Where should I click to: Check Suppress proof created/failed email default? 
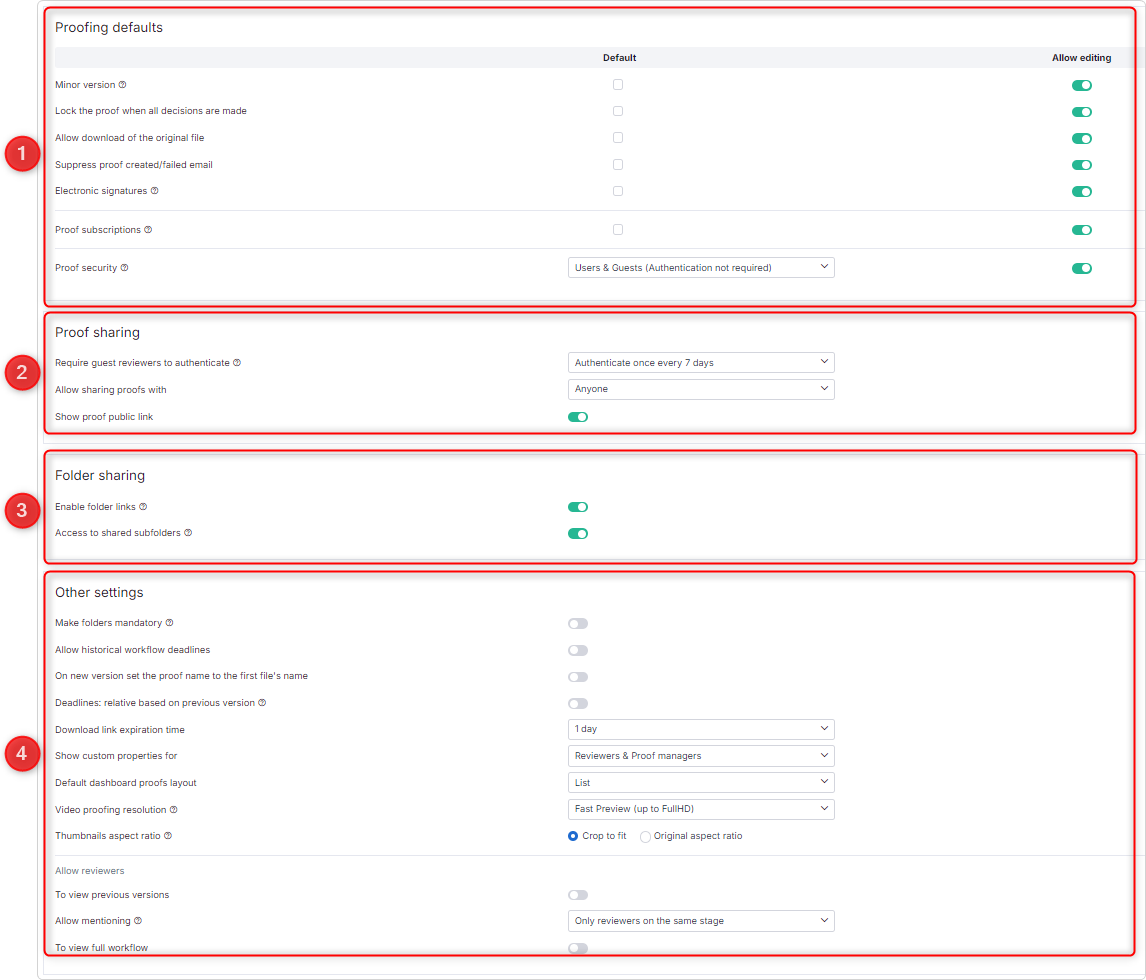(x=618, y=164)
